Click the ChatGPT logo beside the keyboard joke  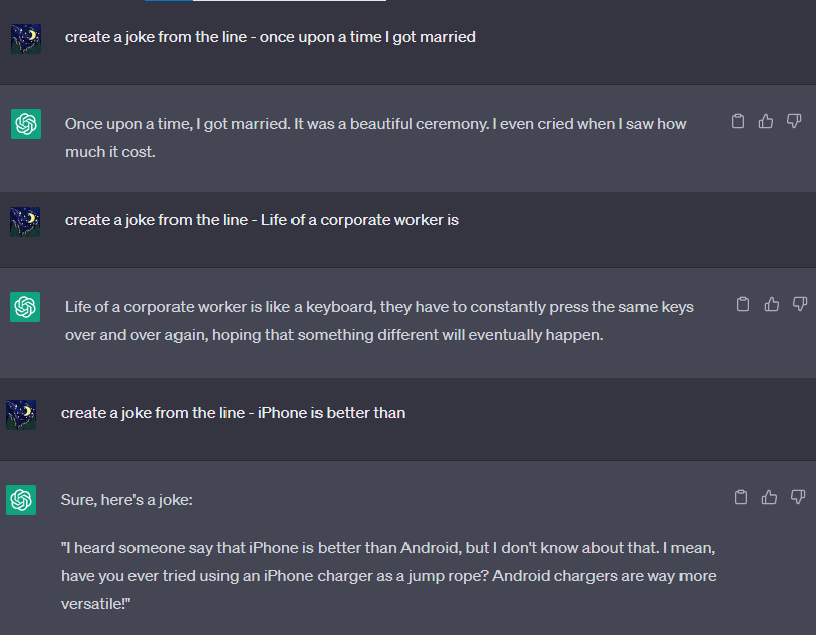(x=25, y=307)
